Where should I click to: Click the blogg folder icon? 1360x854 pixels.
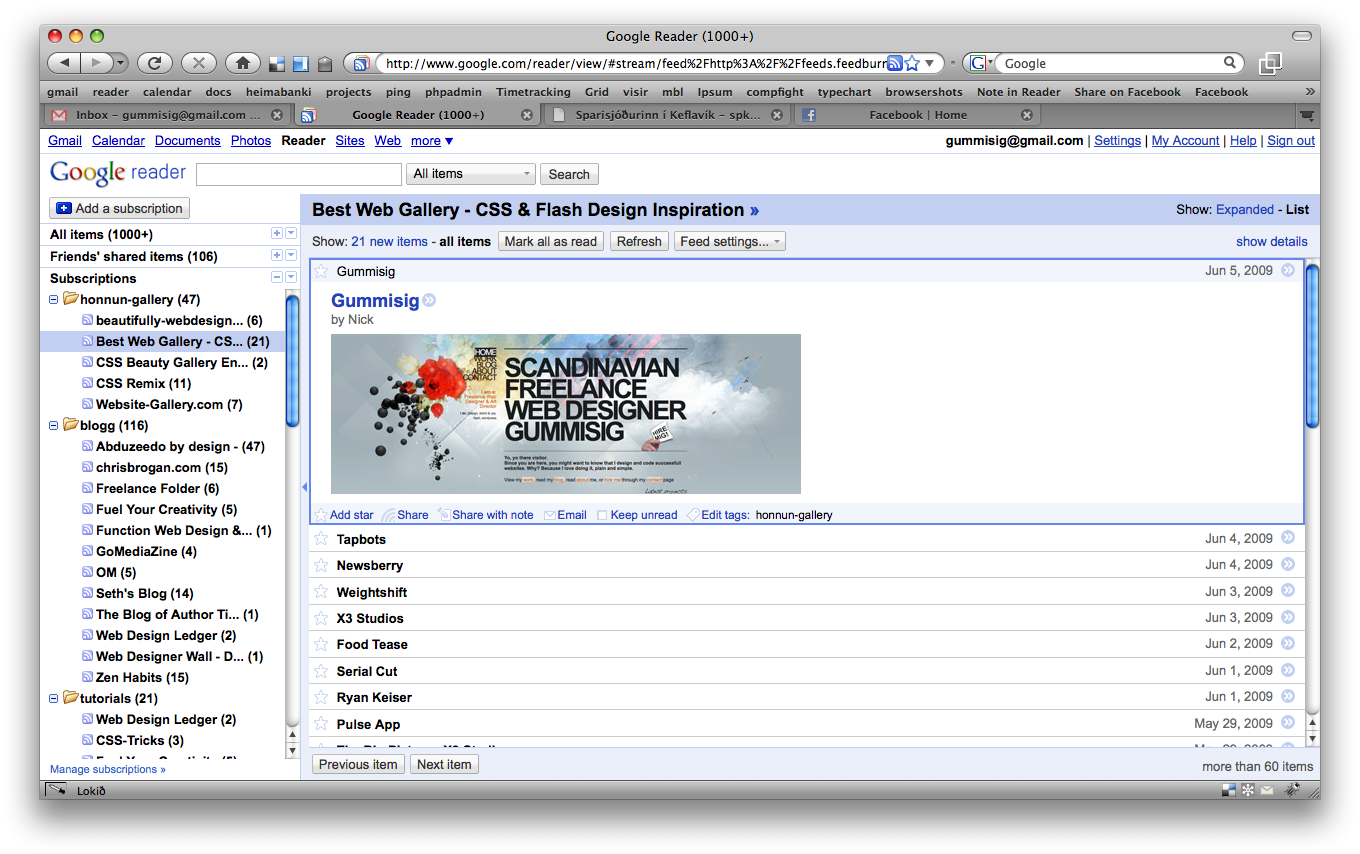[x=70, y=425]
